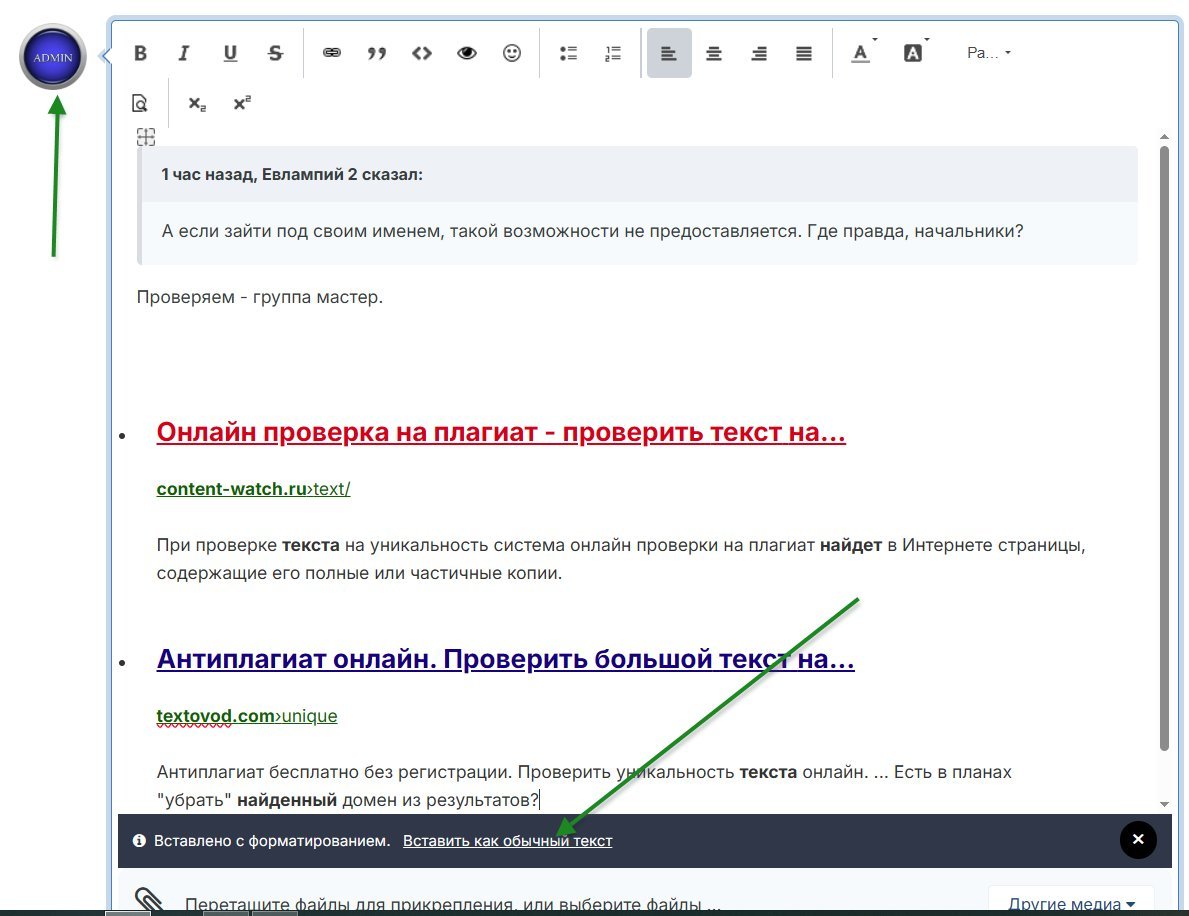Click the paperclip attachment icon

pyautogui.click(x=149, y=899)
